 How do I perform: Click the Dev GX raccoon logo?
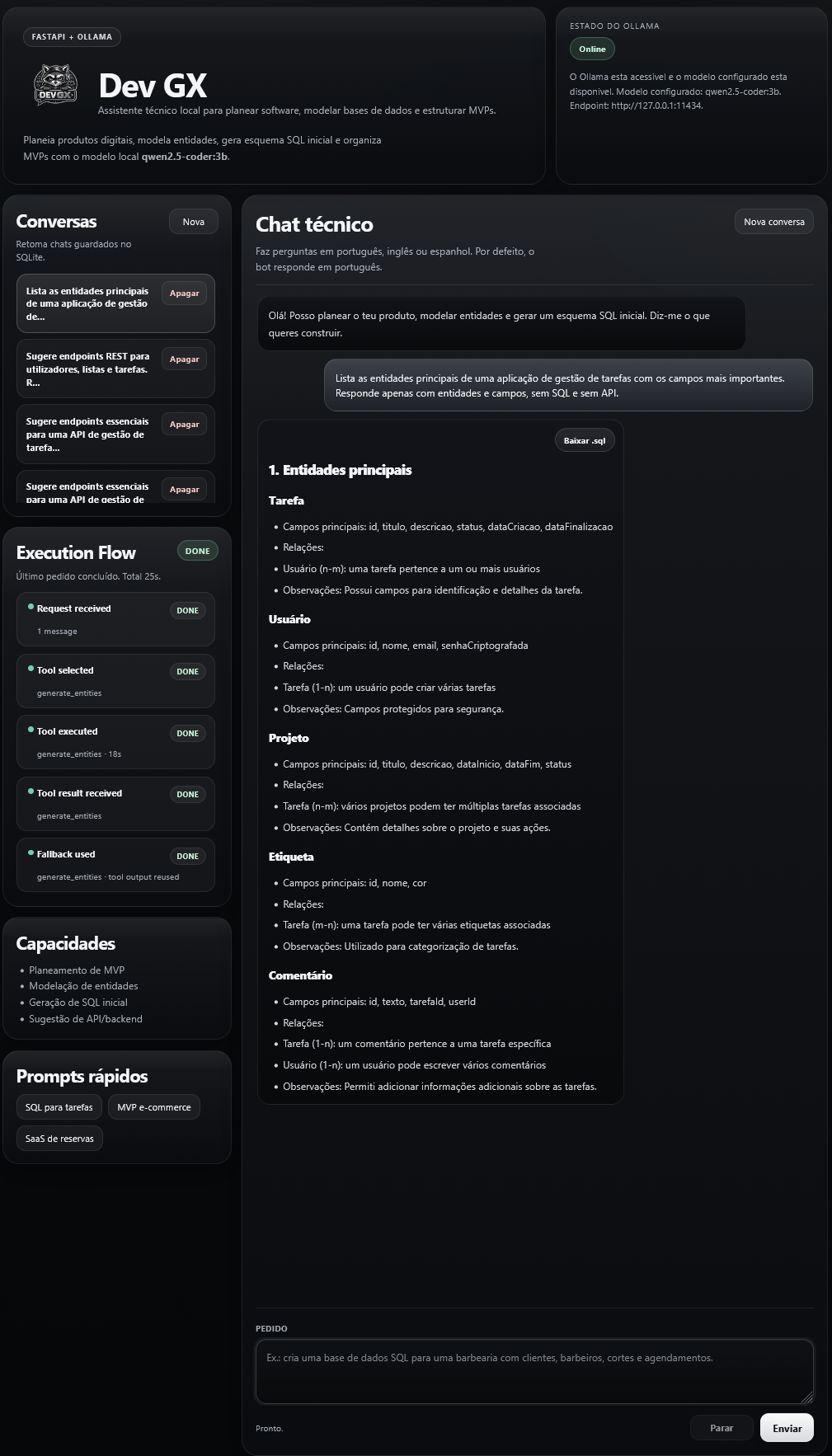pyautogui.click(x=55, y=86)
